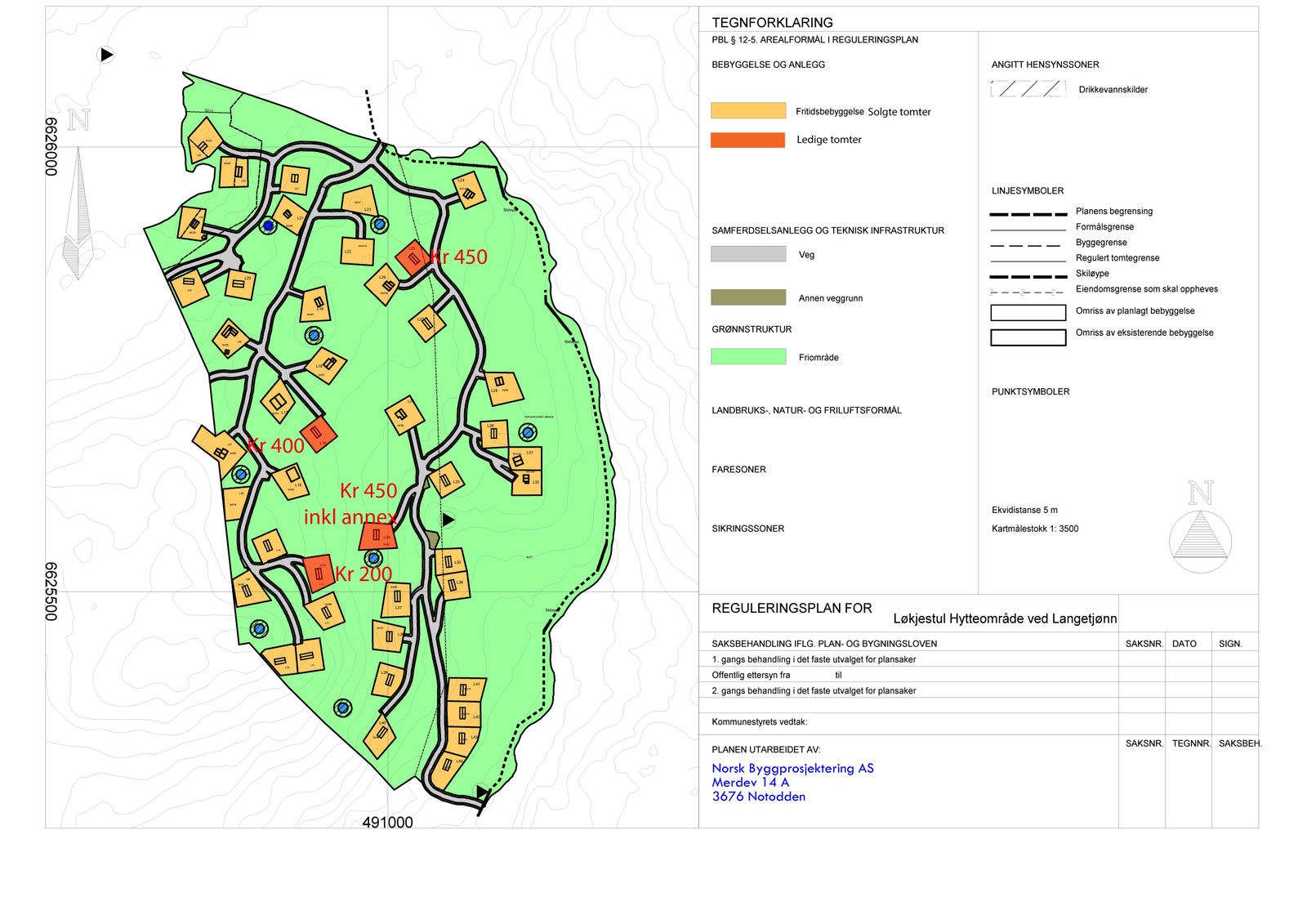
Task: Click the 'BEBYGGELSE OG ANLEGG' heading
Action: pyautogui.click(x=769, y=65)
